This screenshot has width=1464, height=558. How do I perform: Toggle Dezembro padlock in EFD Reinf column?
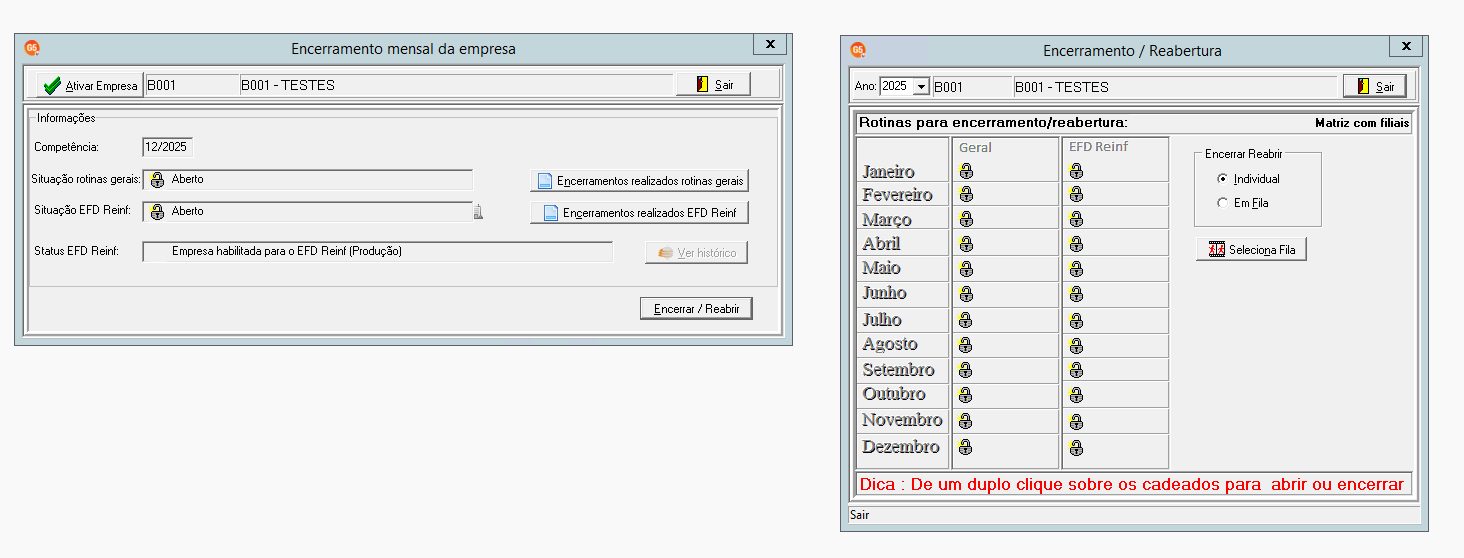(1076, 447)
